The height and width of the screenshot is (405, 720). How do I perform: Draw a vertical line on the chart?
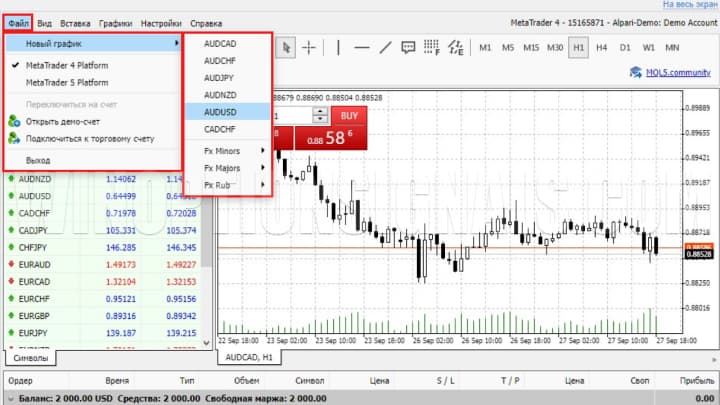pyautogui.click(x=338, y=47)
